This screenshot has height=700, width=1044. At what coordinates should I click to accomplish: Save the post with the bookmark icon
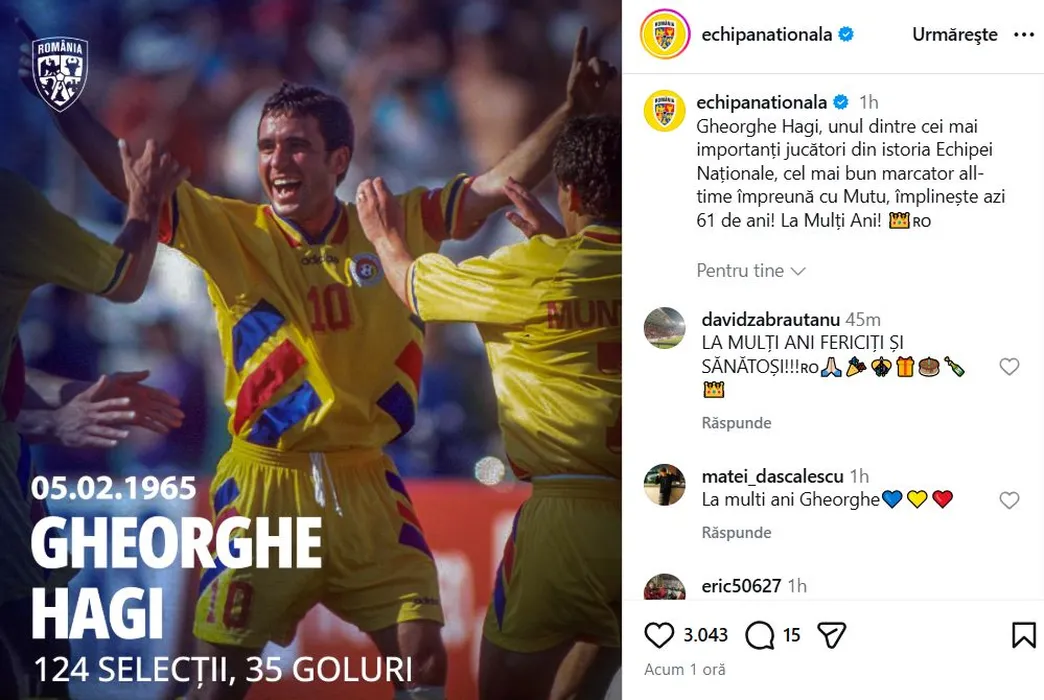tap(1023, 635)
